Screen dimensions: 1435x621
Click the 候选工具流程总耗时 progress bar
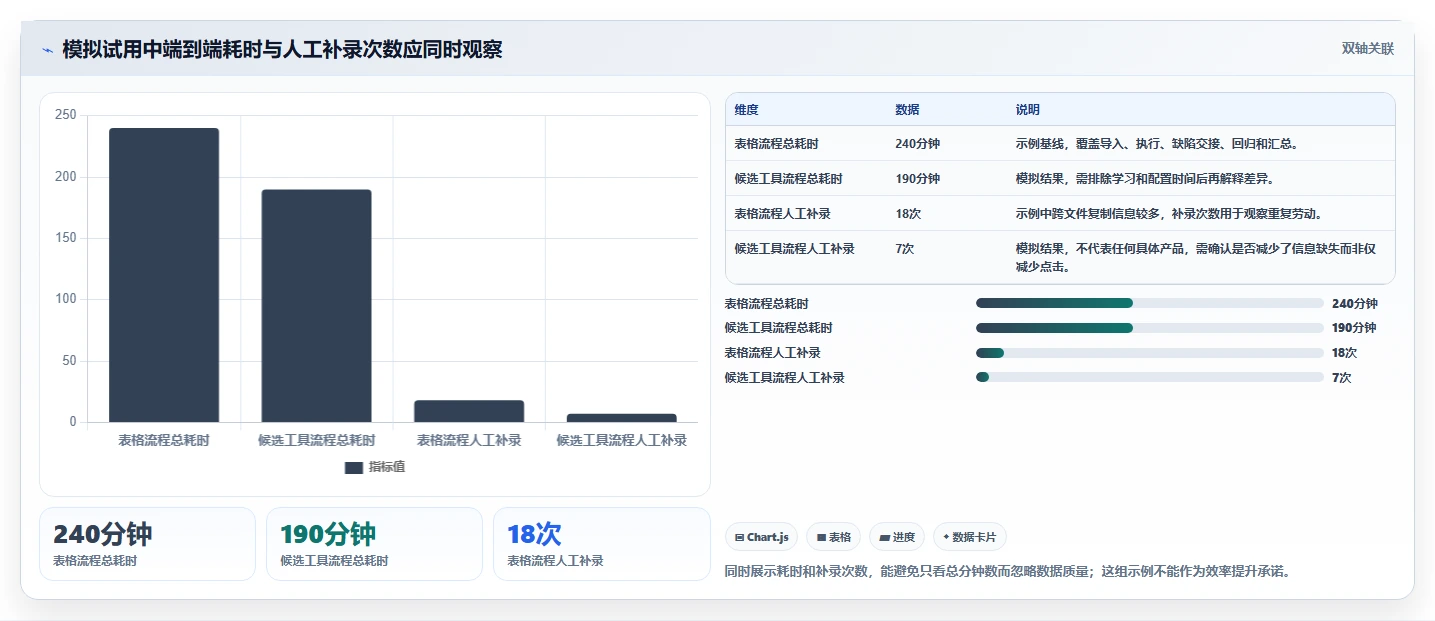tap(1150, 328)
